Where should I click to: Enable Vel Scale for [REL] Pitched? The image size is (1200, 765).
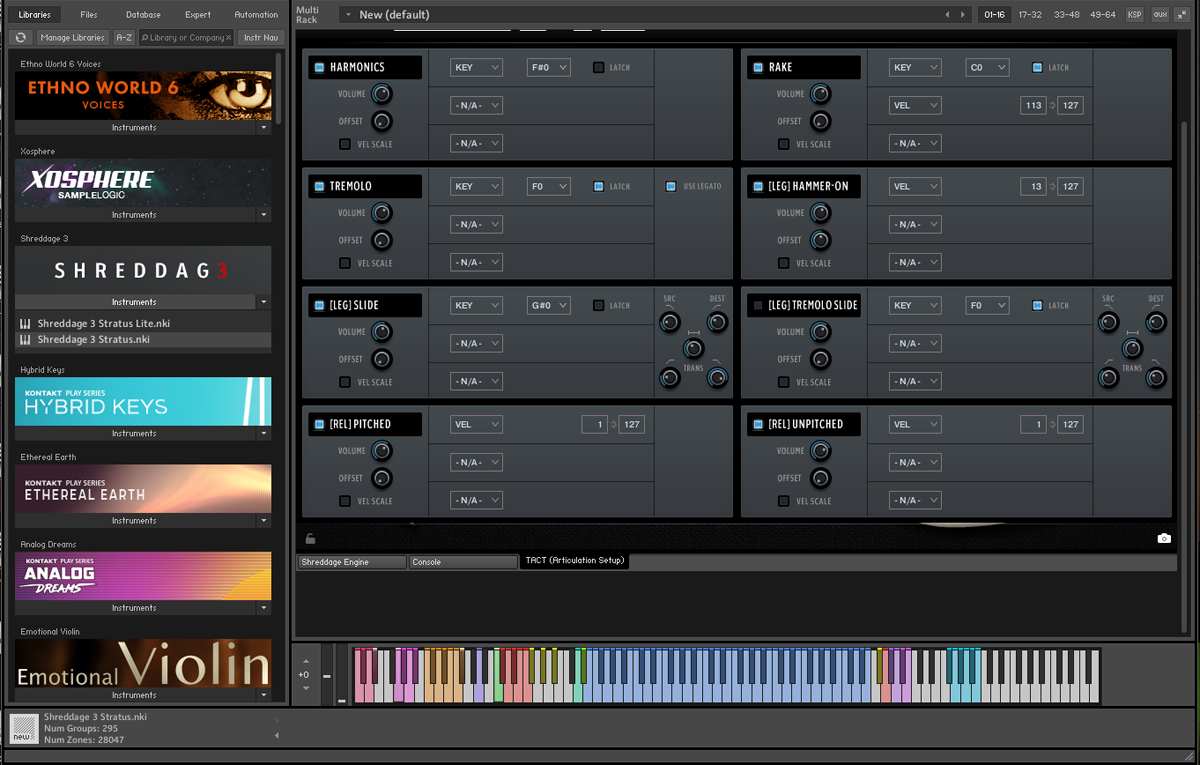[x=345, y=501]
